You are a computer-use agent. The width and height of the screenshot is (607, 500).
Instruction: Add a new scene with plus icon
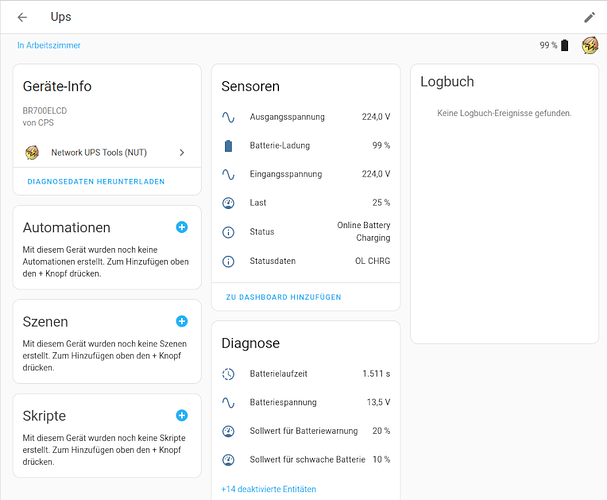click(x=182, y=321)
